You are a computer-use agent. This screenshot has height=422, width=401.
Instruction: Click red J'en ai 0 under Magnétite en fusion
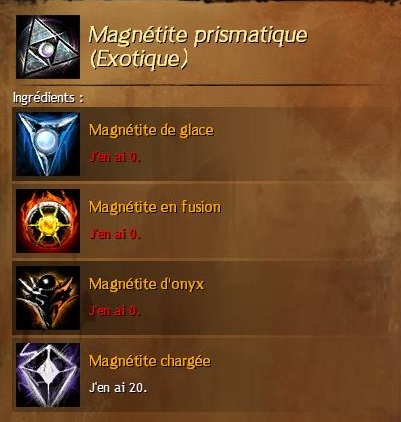tap(115, 234)
